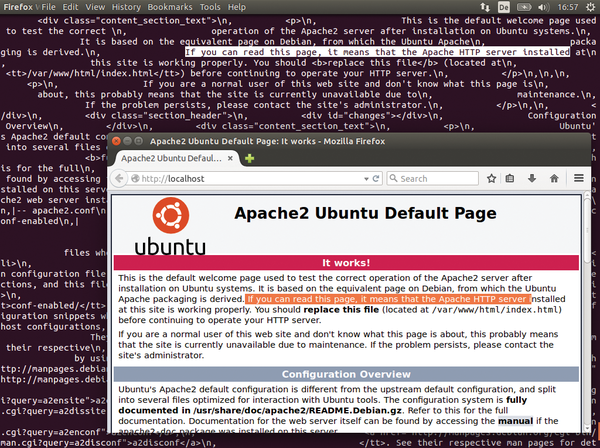Click the Firefox window title bar text

pos(267,142)
